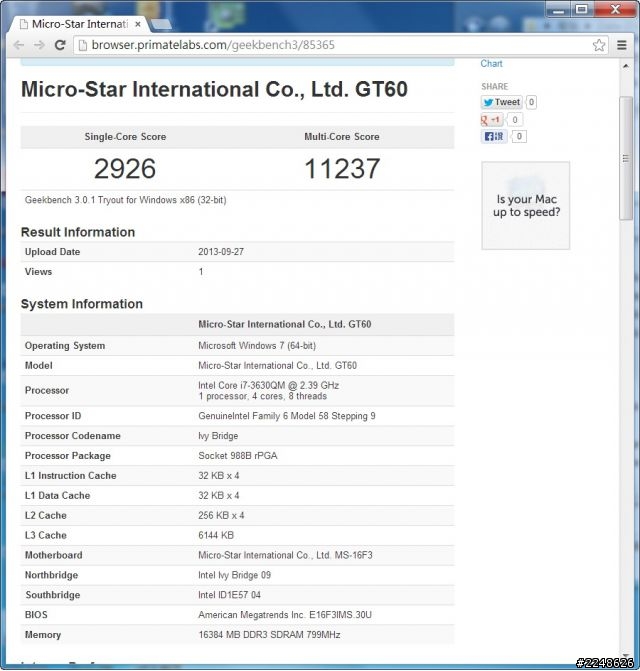Click the Facebook like button

point(494,137)
